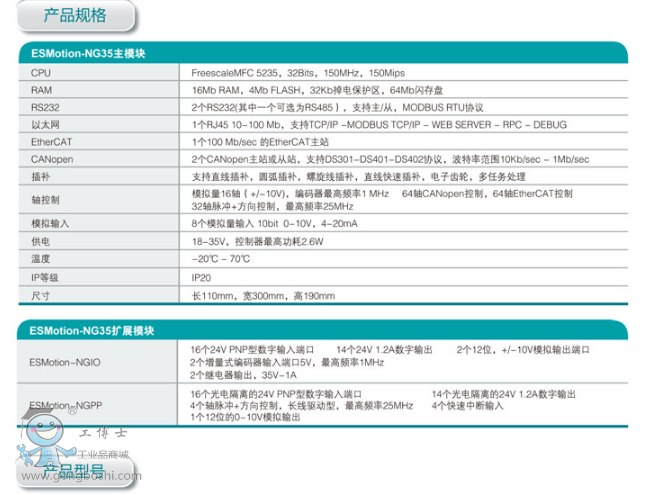Click the ESMotion-NGIO row label
Screen dimensions: 655x495
click(65, 363)
